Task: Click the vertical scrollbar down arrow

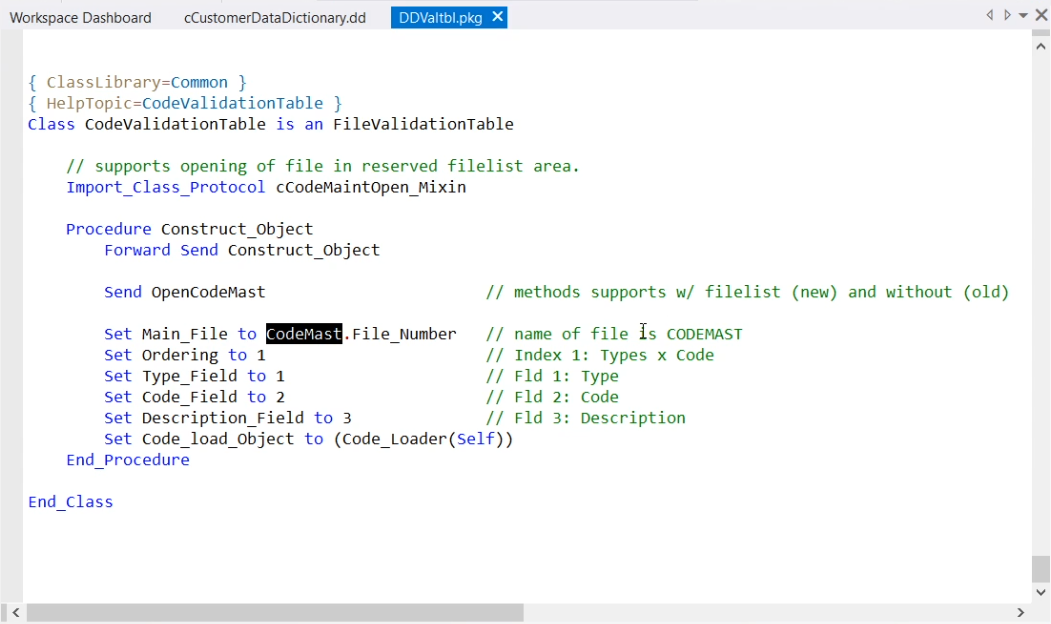Action: 1041,592
